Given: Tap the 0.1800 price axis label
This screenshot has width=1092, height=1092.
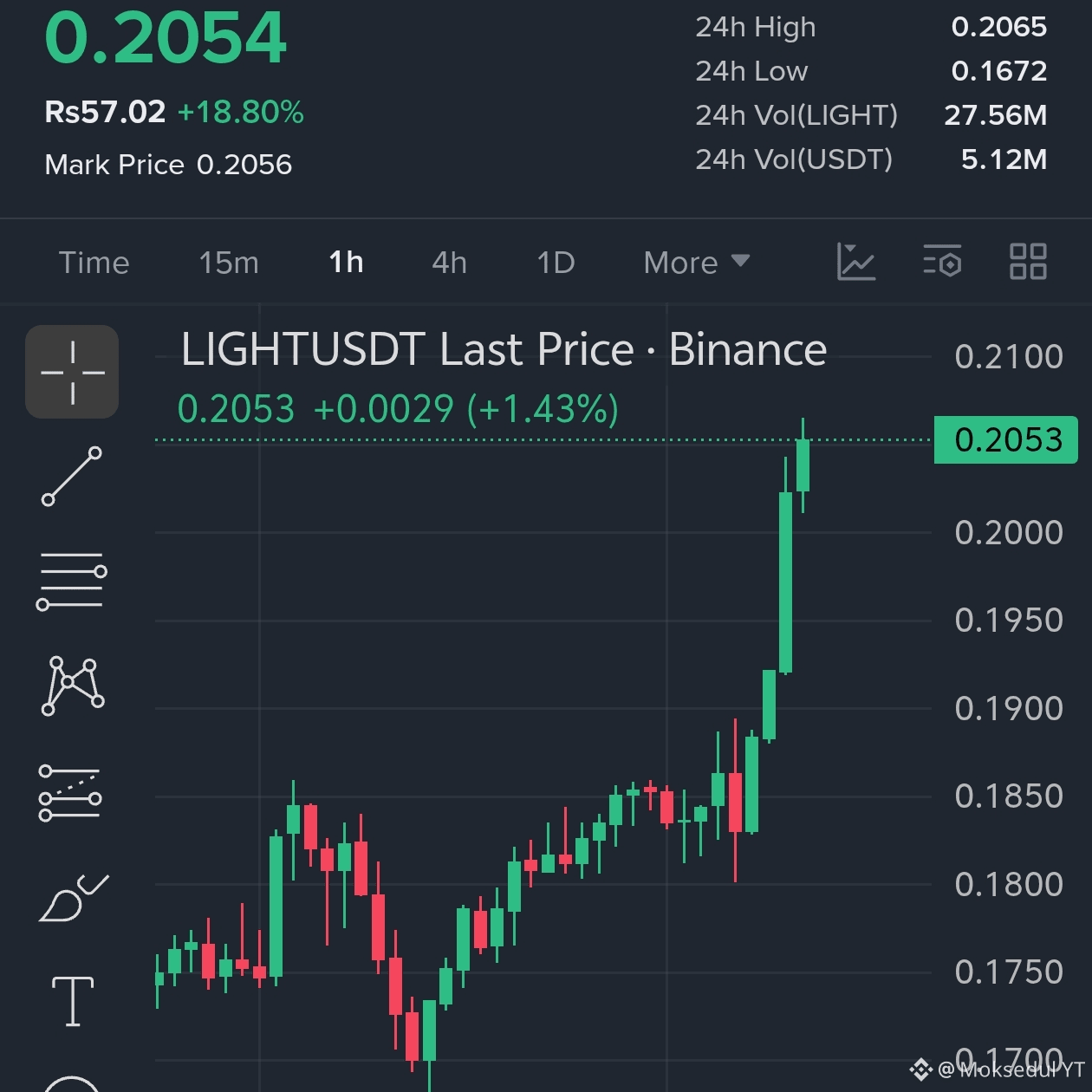Looking at the screenshot, I should pyautogui.click(x=1009, y=885).
